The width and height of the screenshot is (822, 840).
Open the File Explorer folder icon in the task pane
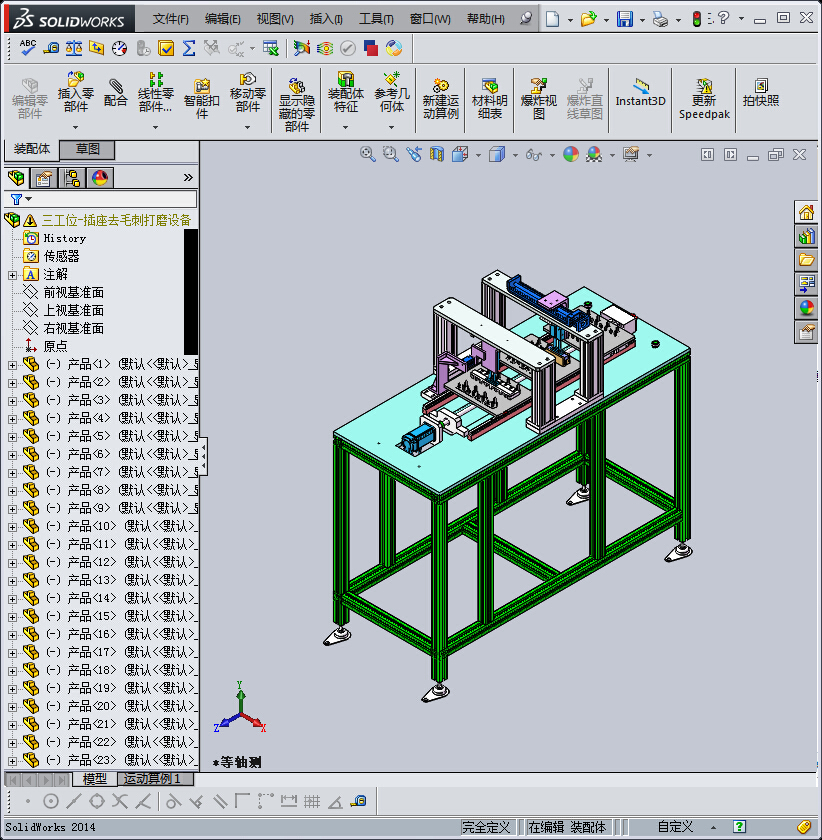click(806, 260)
